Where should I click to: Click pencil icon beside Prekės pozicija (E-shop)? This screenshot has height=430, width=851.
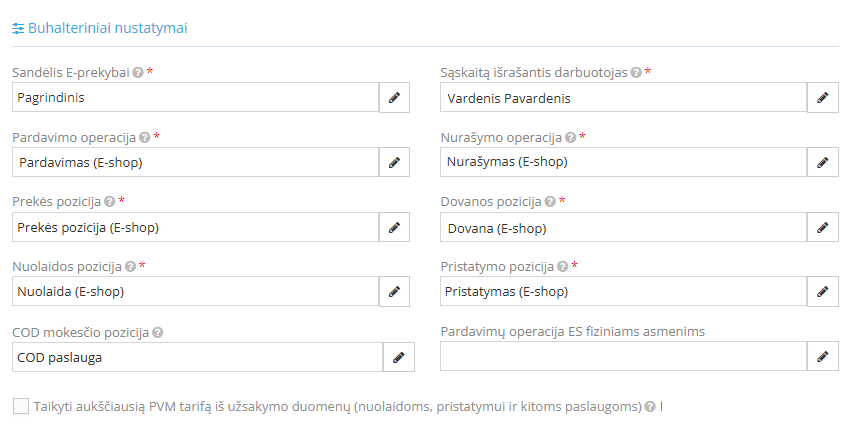pos(394,227)
